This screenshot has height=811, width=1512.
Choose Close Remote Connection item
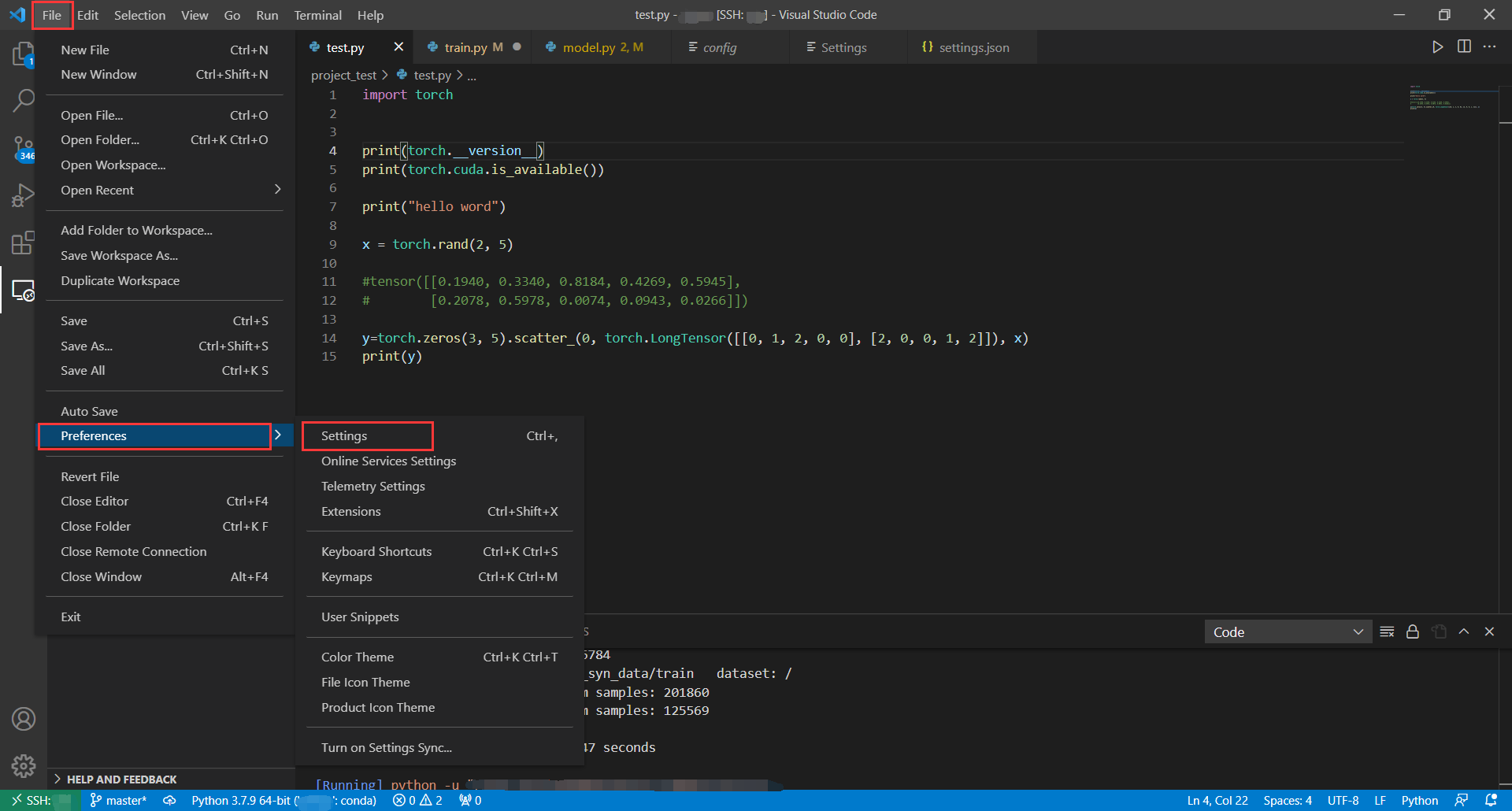click(x=165, y=551)
